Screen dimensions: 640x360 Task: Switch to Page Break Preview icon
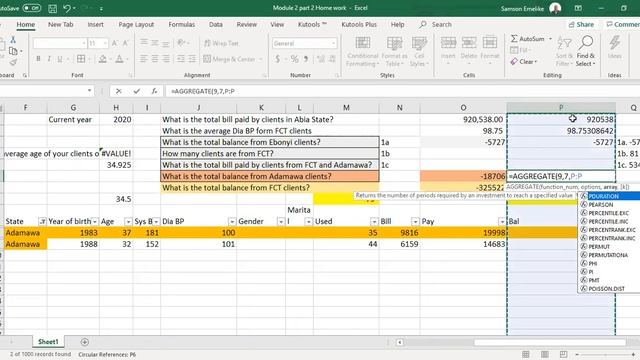[564, 354]
